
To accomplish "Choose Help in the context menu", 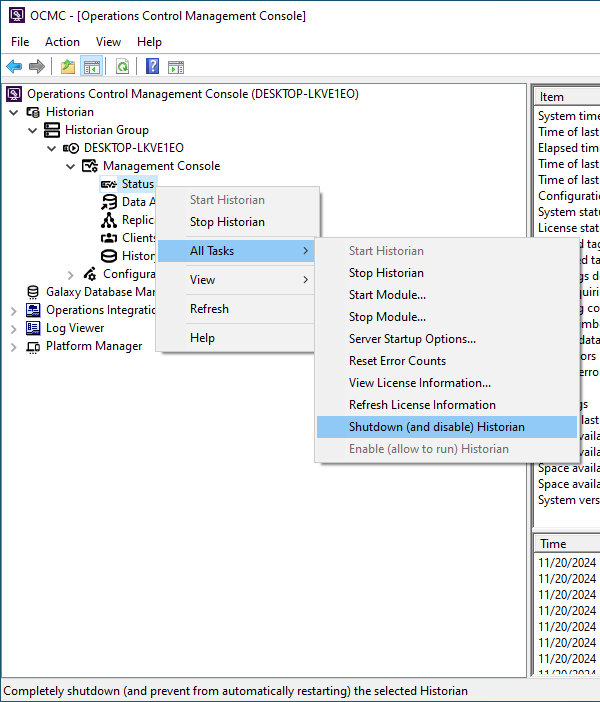I will (x=236, y=338).
